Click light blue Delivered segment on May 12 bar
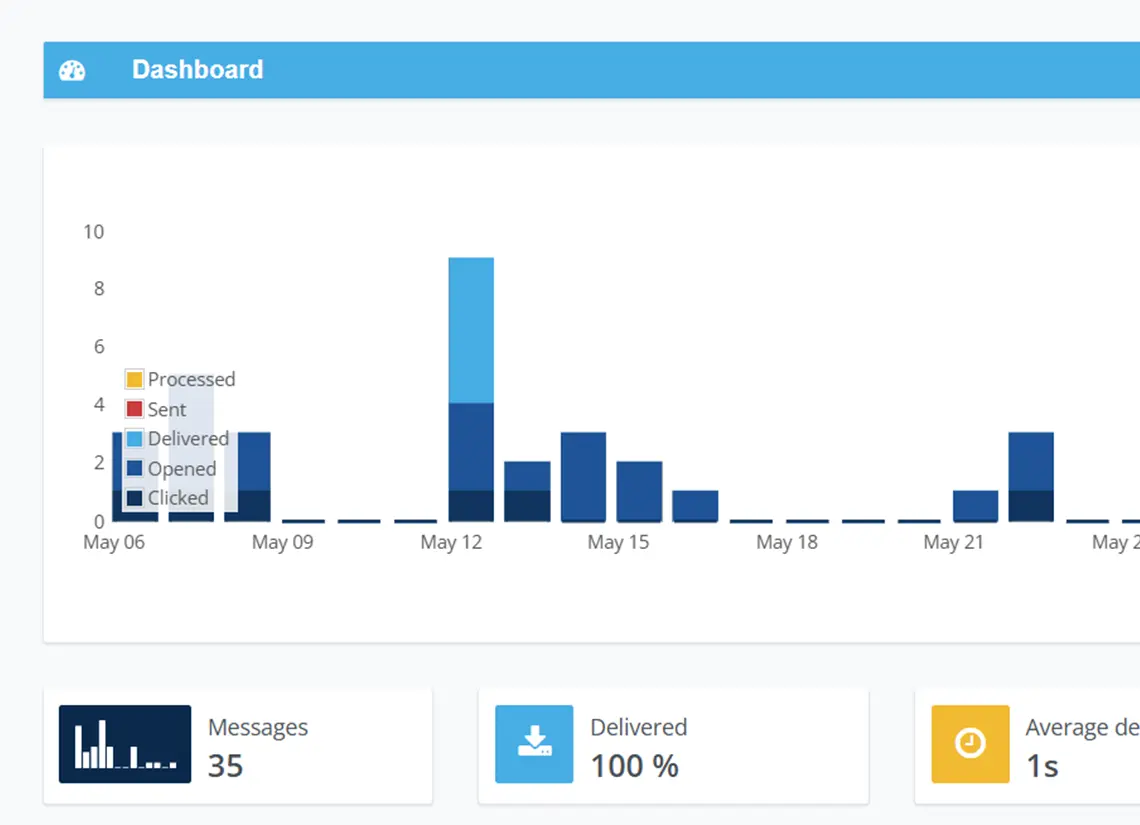Viewport: 1140px width, 825px height. (471, 330)
